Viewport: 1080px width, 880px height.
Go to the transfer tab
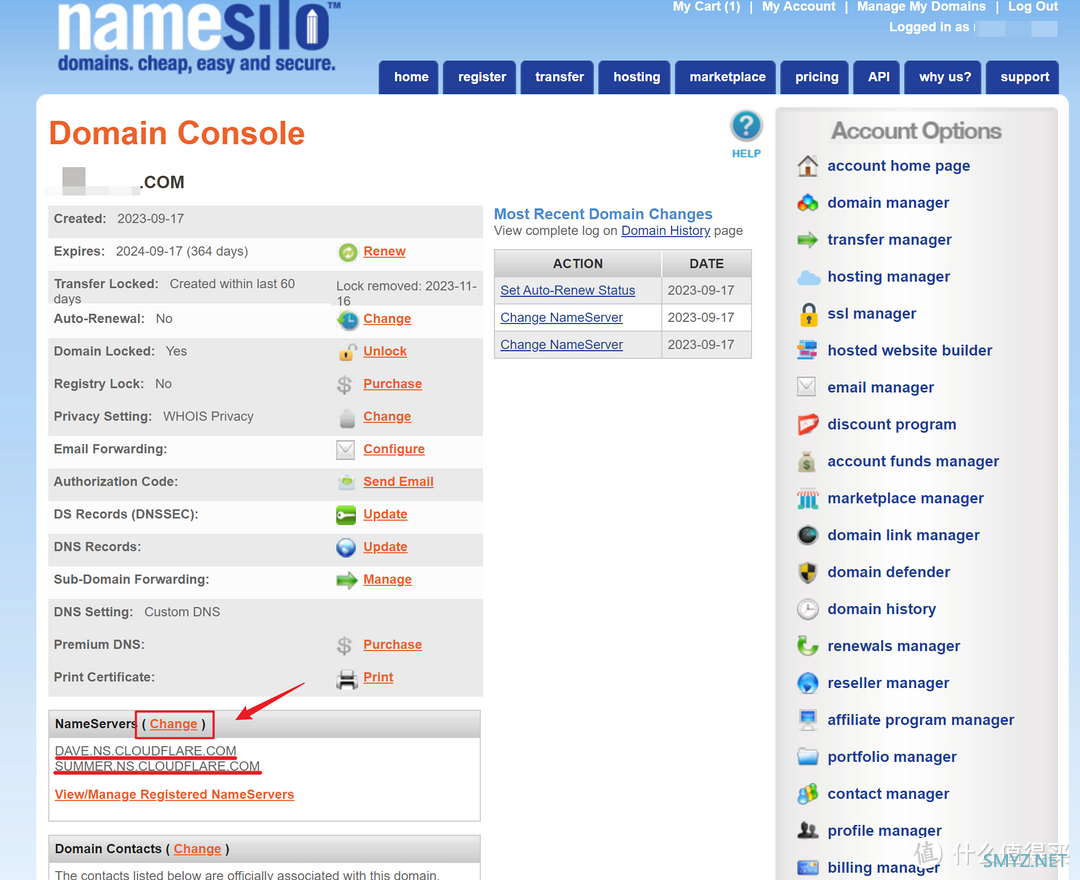[x=559, y=77]
